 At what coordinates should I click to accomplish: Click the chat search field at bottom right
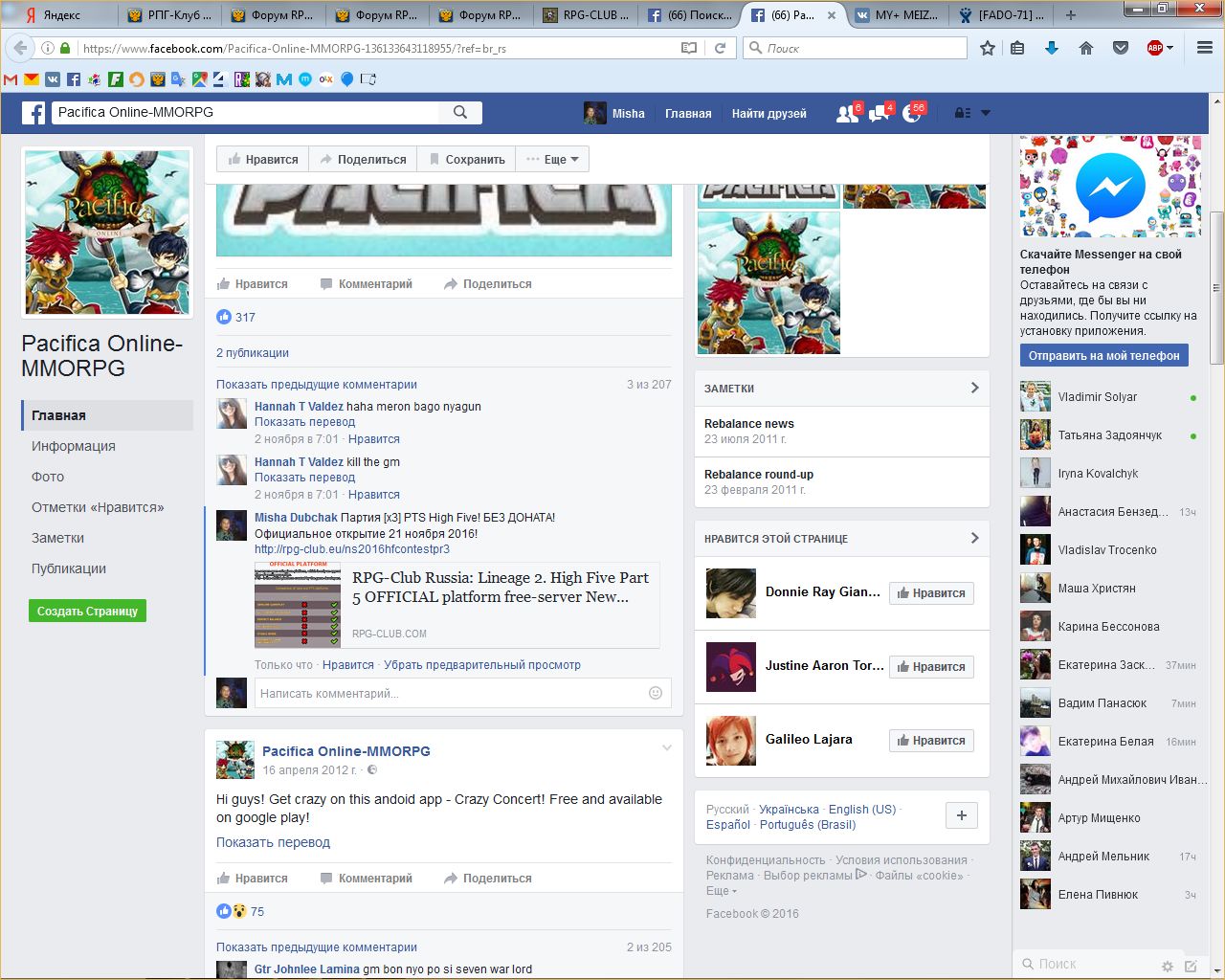[1086, 965]
